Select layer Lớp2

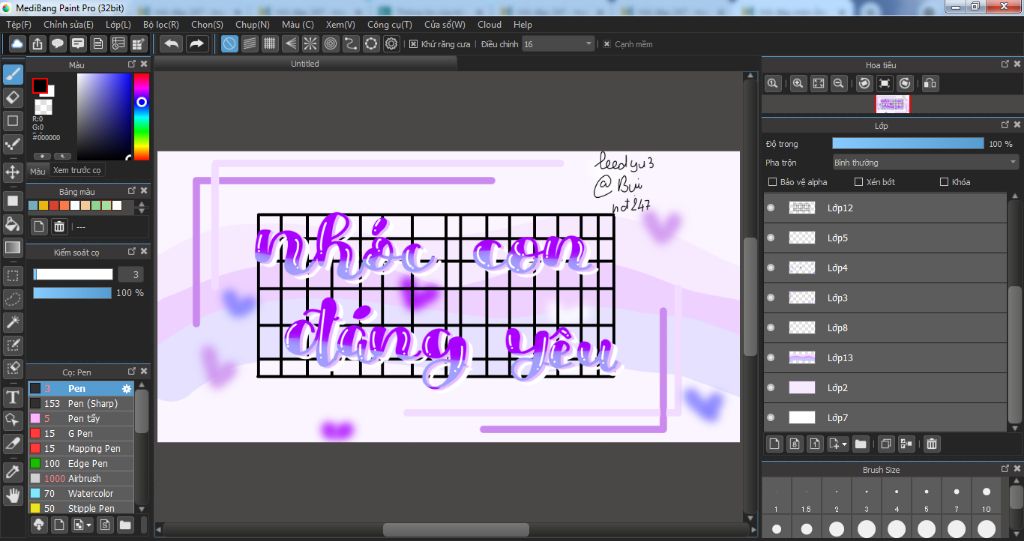pos(886,387)
